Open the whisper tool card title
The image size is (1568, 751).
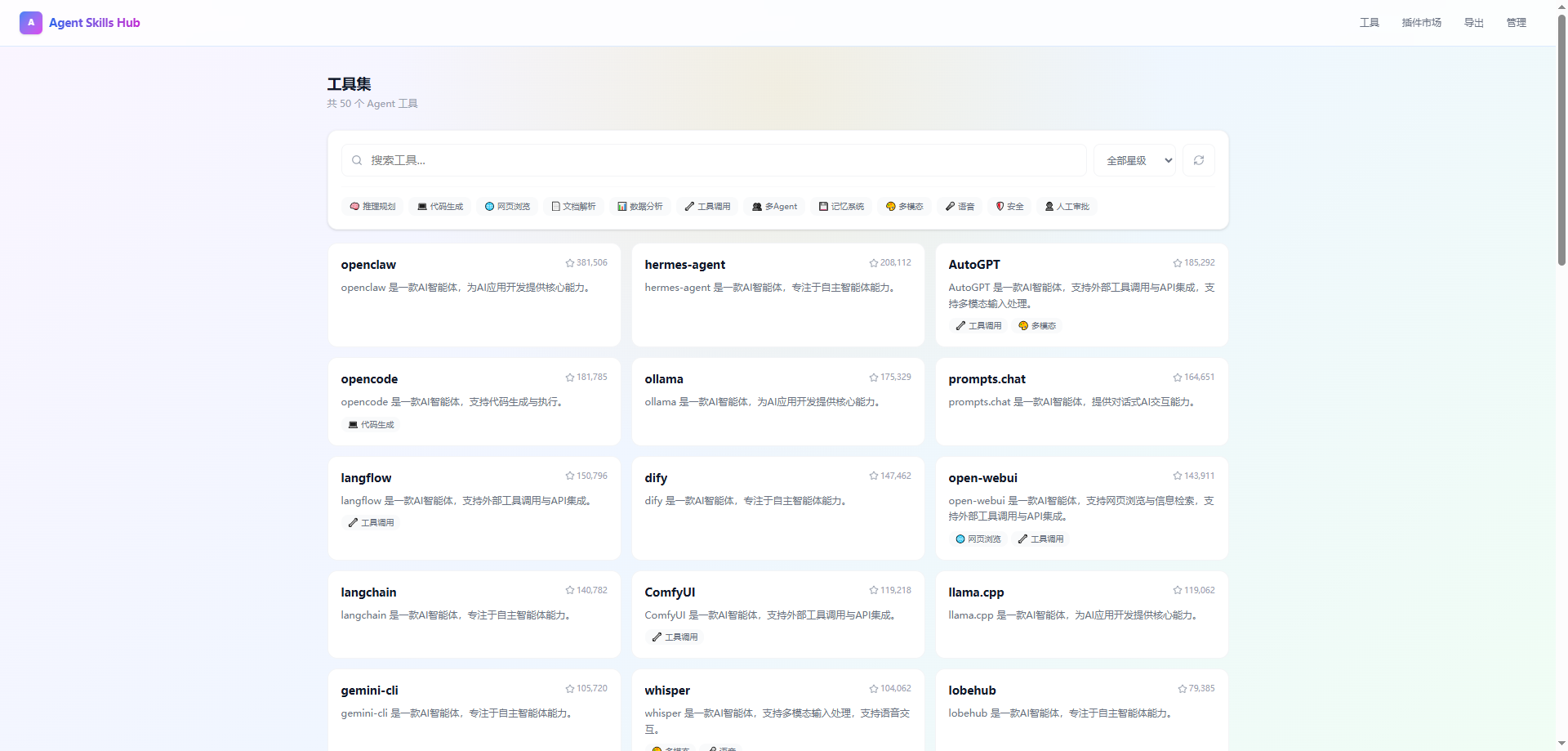tap(667, 691)
